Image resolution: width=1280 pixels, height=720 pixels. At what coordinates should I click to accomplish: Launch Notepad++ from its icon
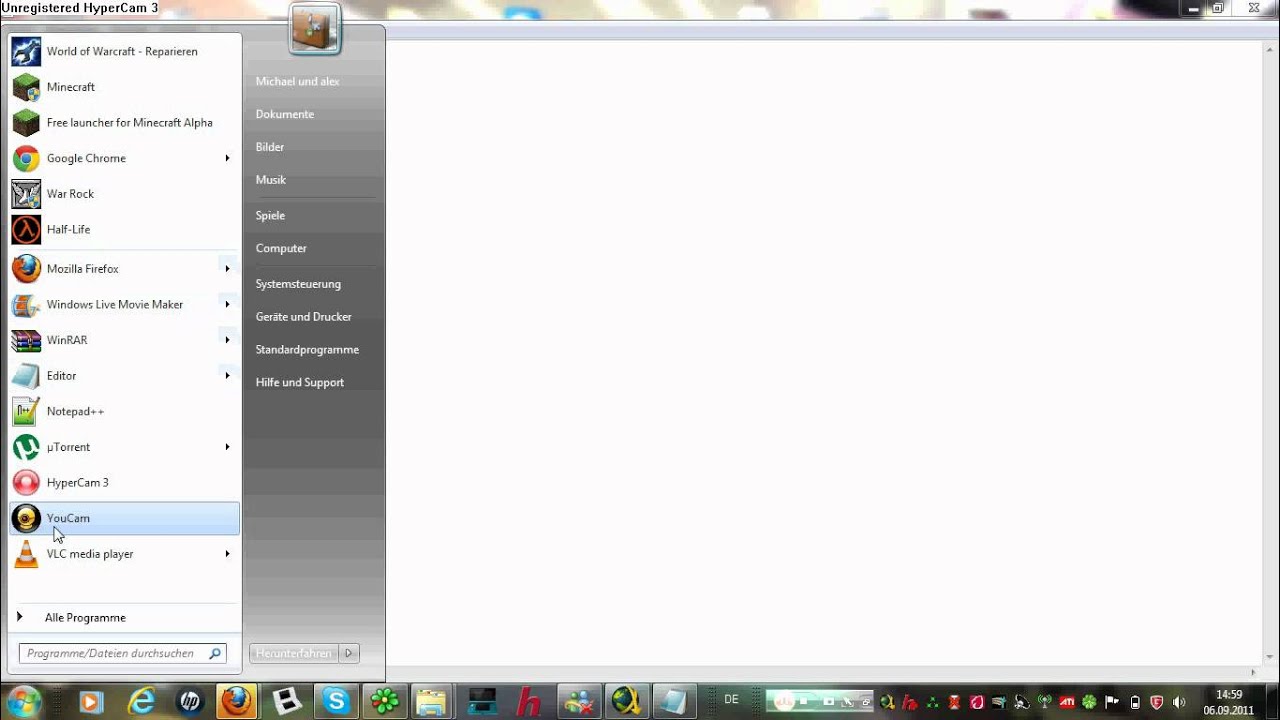[26, 412]
